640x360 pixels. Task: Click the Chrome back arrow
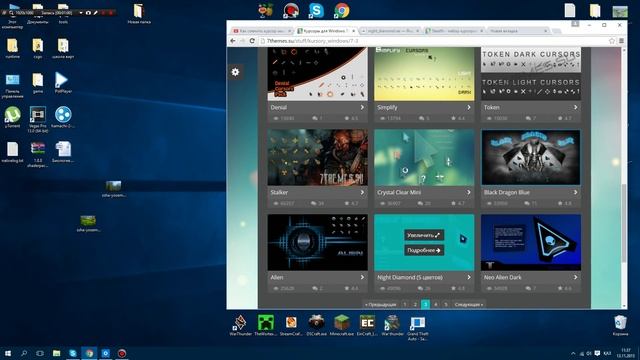coord(233,41)
